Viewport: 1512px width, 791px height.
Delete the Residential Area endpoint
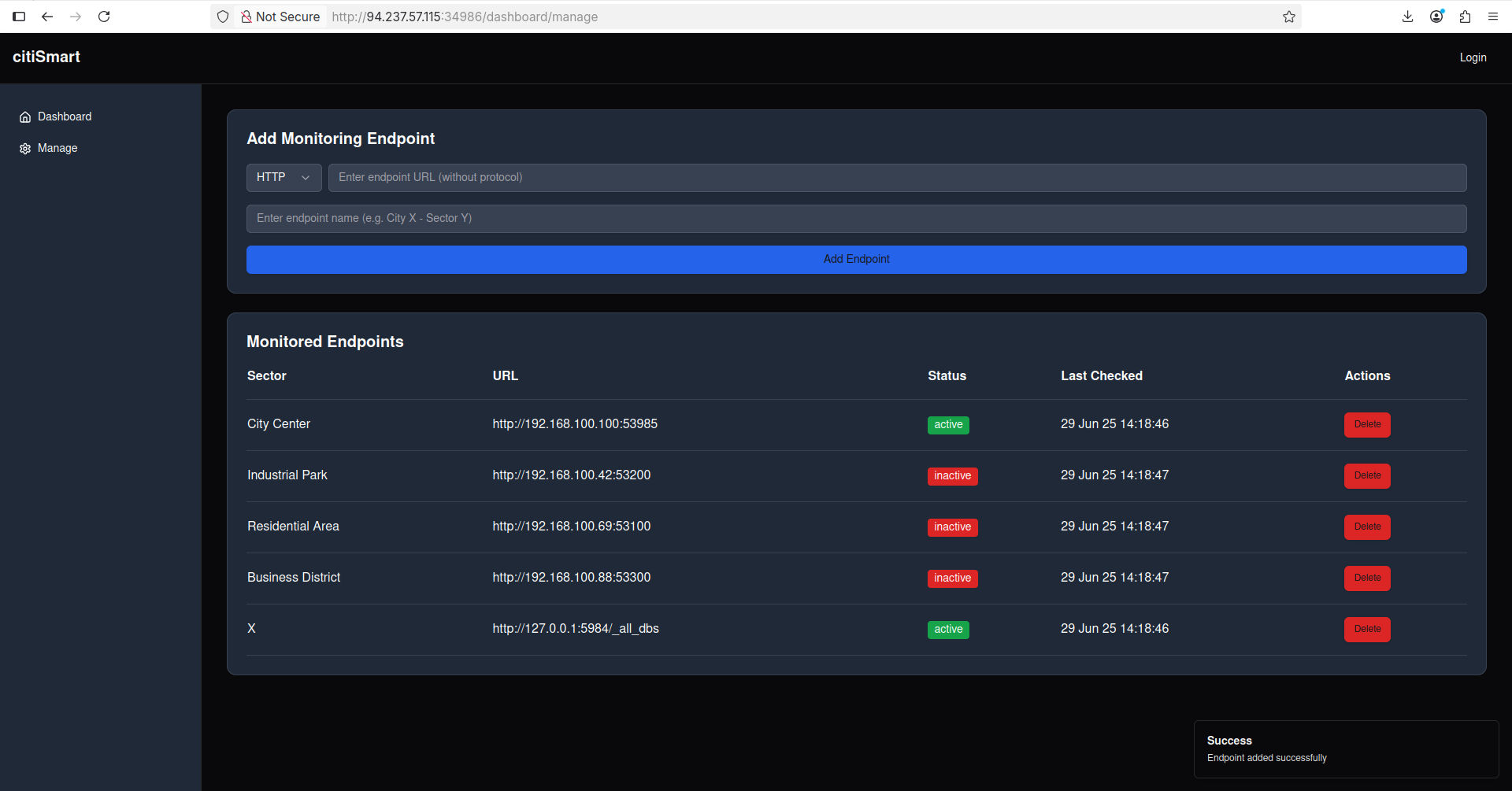1367,527
